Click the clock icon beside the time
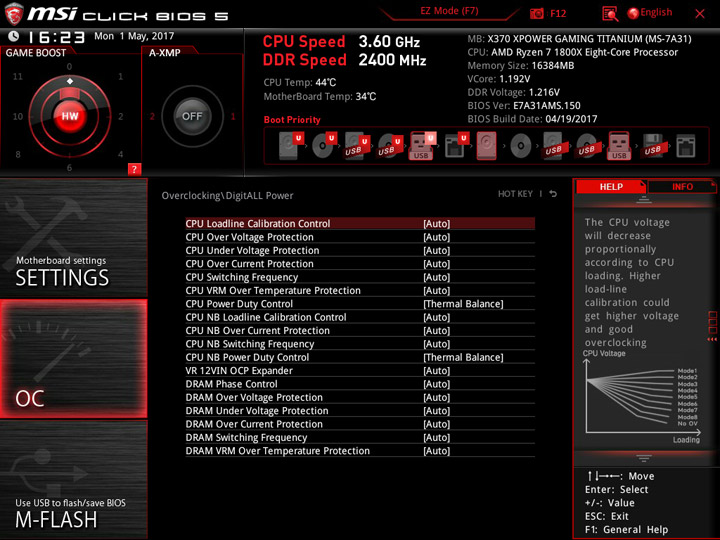This screenshot has width=720, height=540. click(14, 36)
